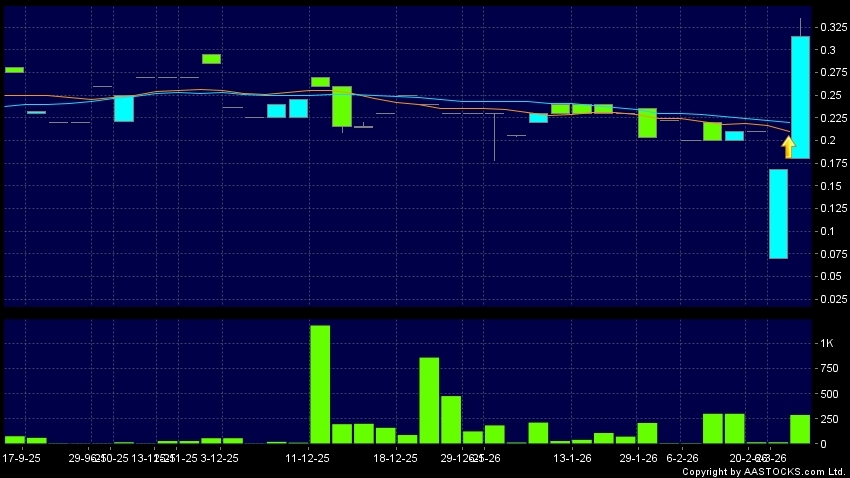Select the tallest volume bar above 1K
This screenshot has height=478, width=850.
click(x=320, y=384)
